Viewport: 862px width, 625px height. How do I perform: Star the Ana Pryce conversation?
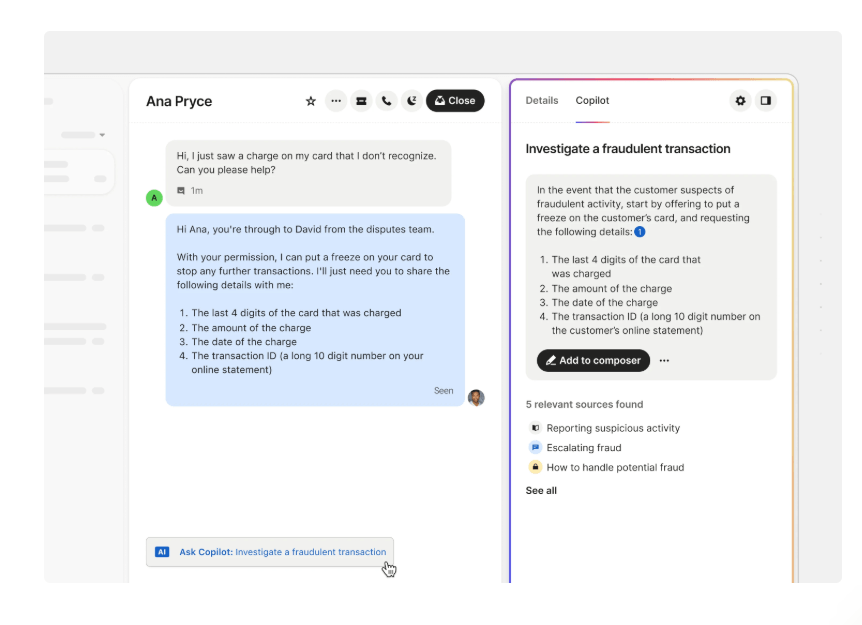pyautogui.click(x=310, y=101)
